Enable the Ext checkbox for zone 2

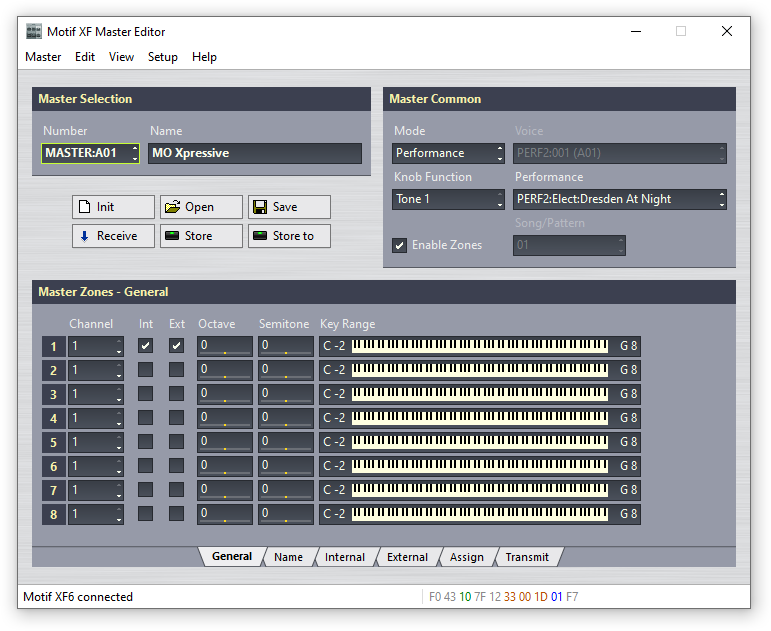click(x=177, y=370)
